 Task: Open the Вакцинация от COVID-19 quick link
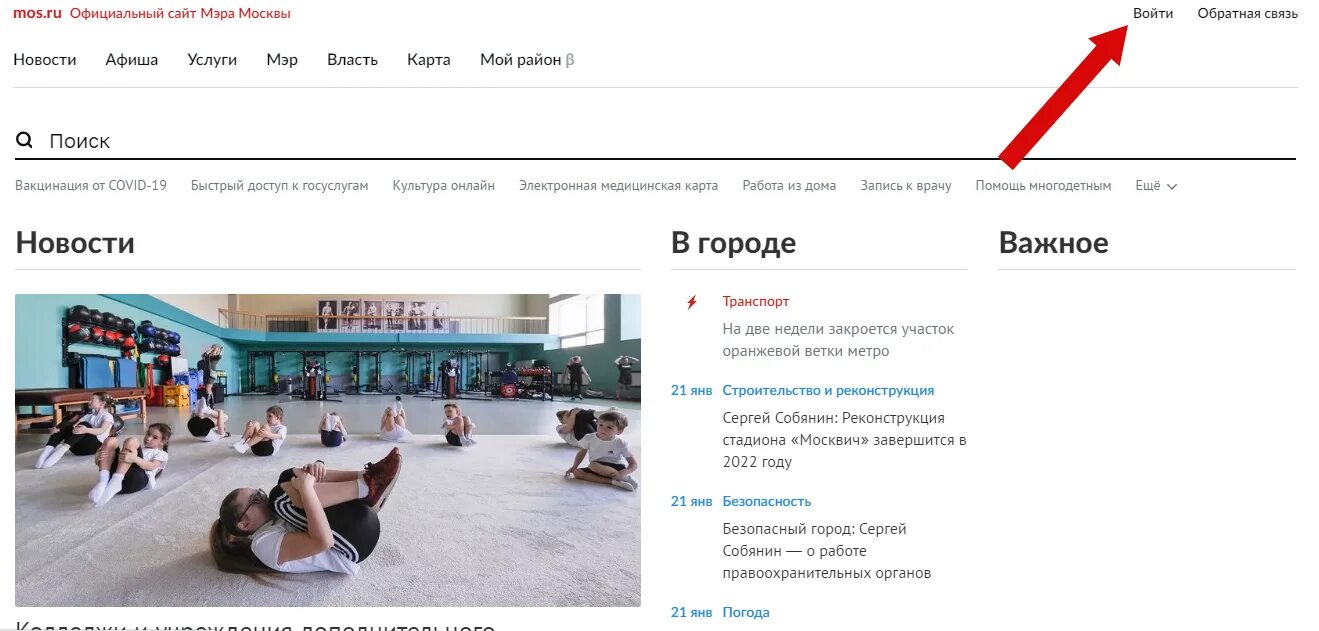91,186
